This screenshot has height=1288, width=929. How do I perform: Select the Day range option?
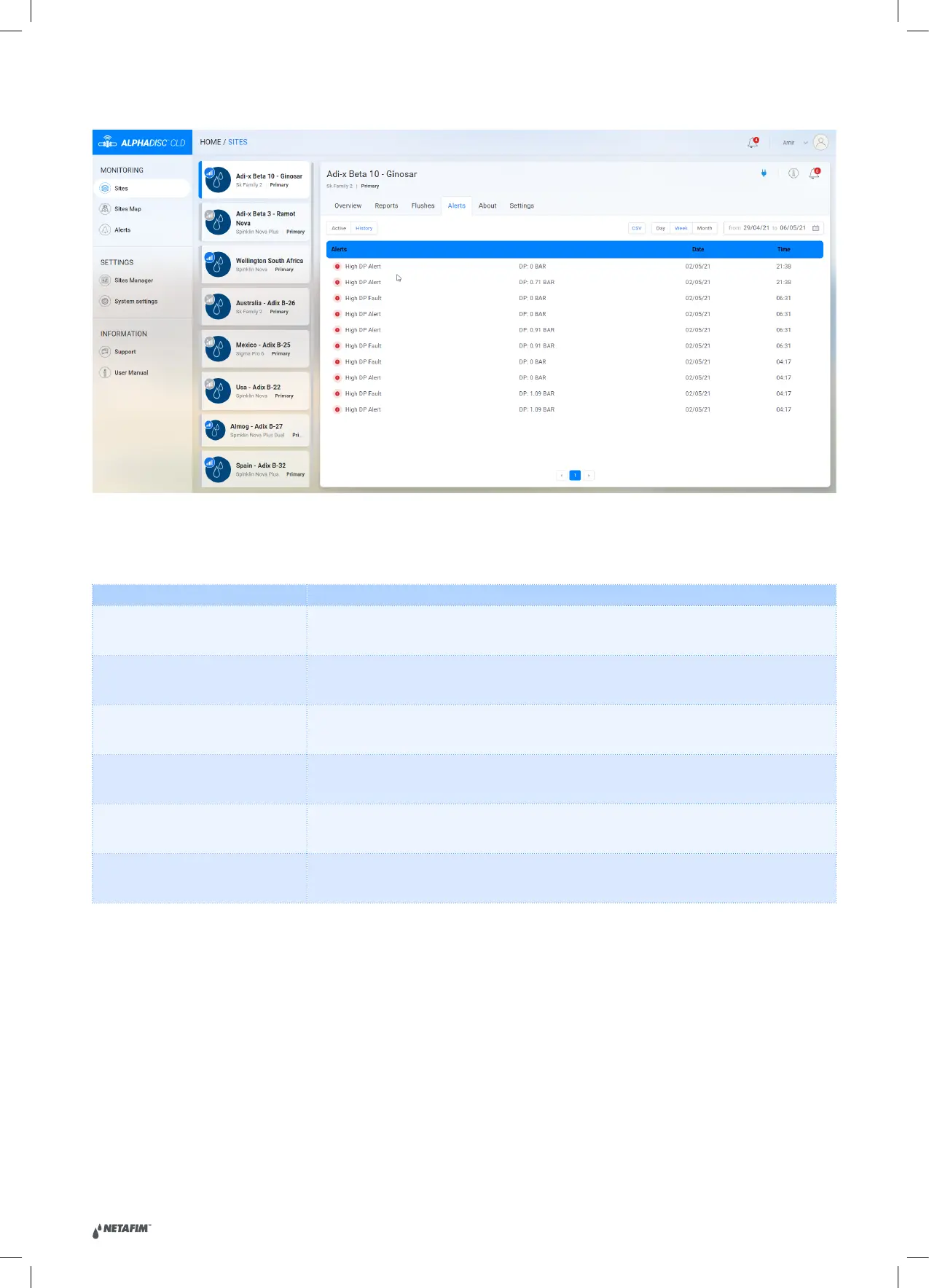661,228
